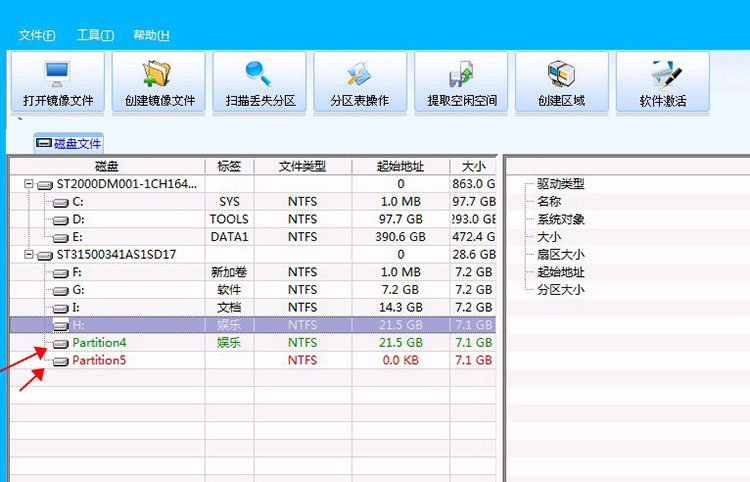Choose the 创建区域 toolbar icon
This screenshot has height=482, width=750.
coord(561,74)
